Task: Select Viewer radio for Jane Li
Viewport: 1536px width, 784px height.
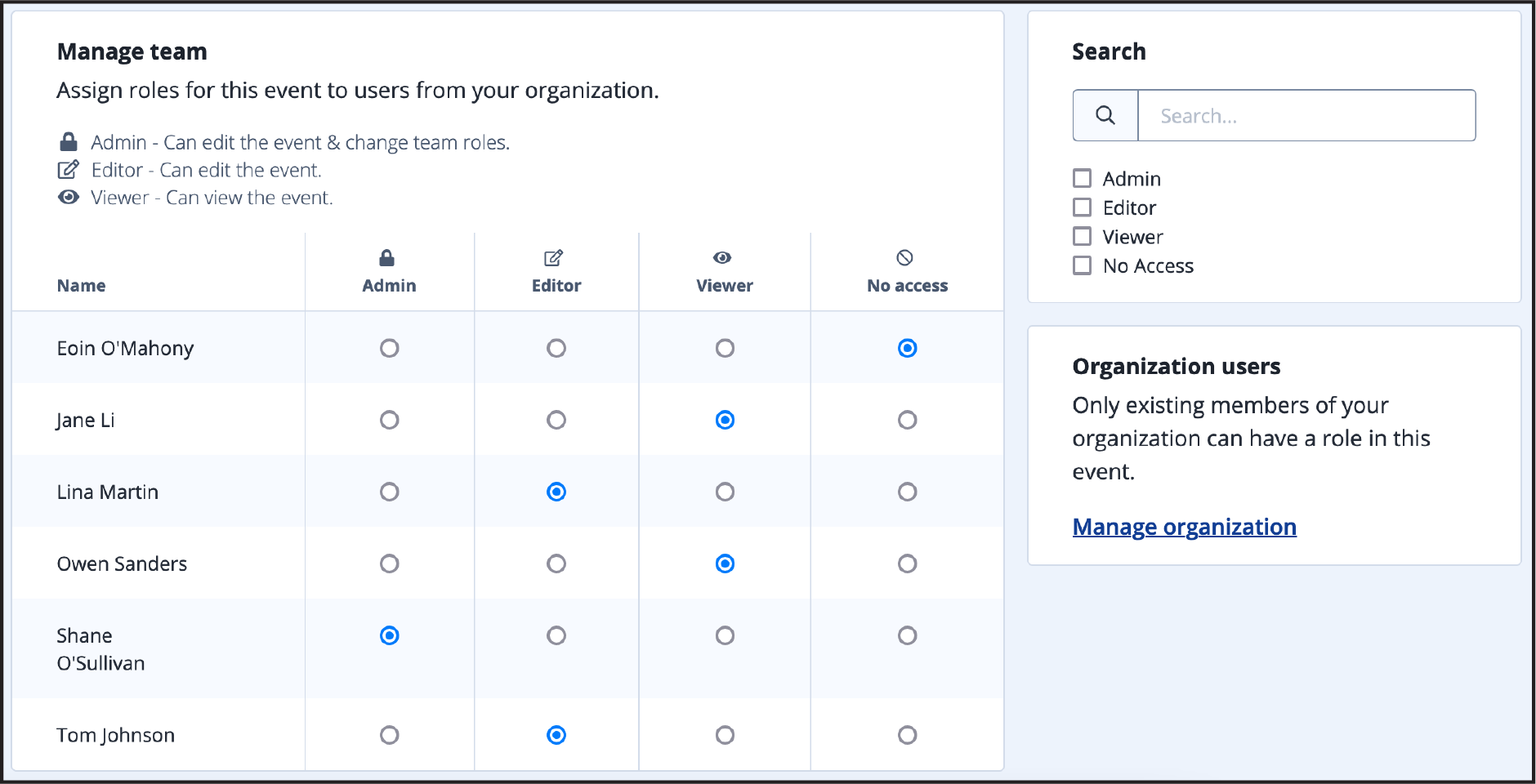Action: coord(725,420)
